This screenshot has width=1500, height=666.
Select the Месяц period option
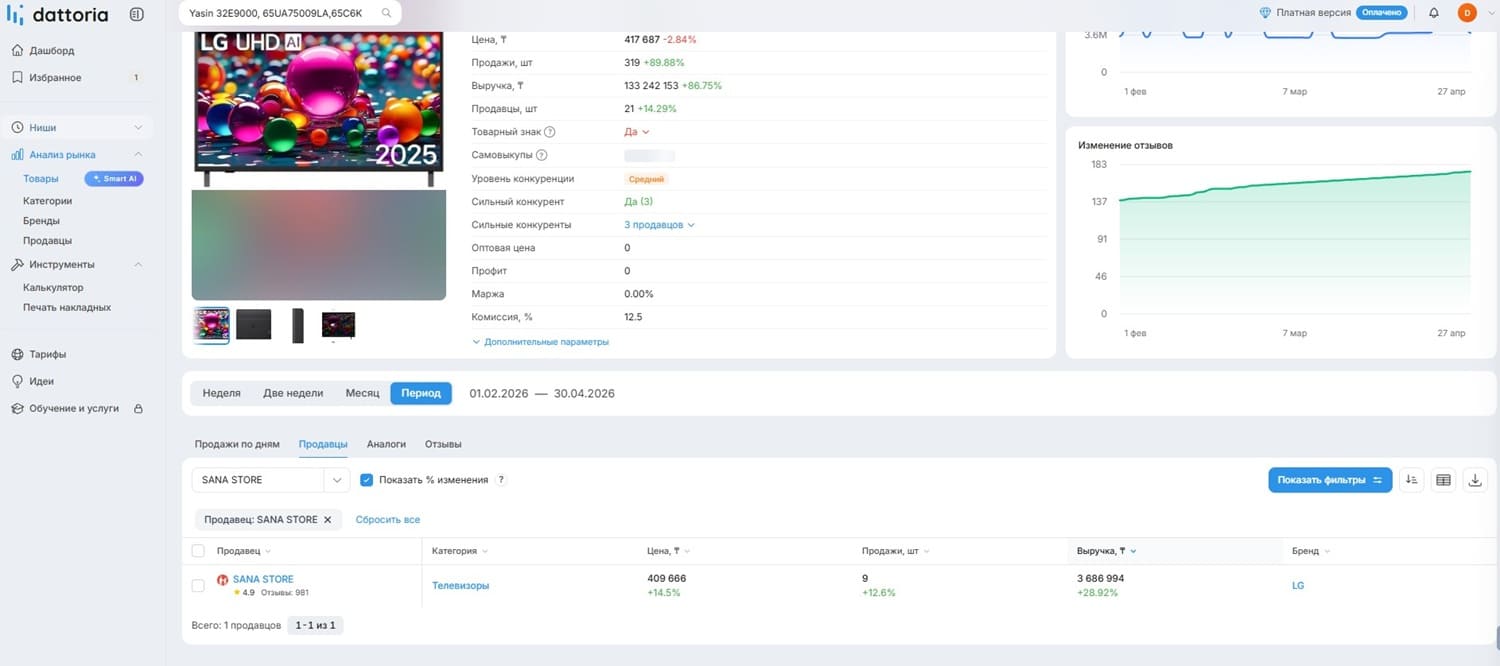362,393
